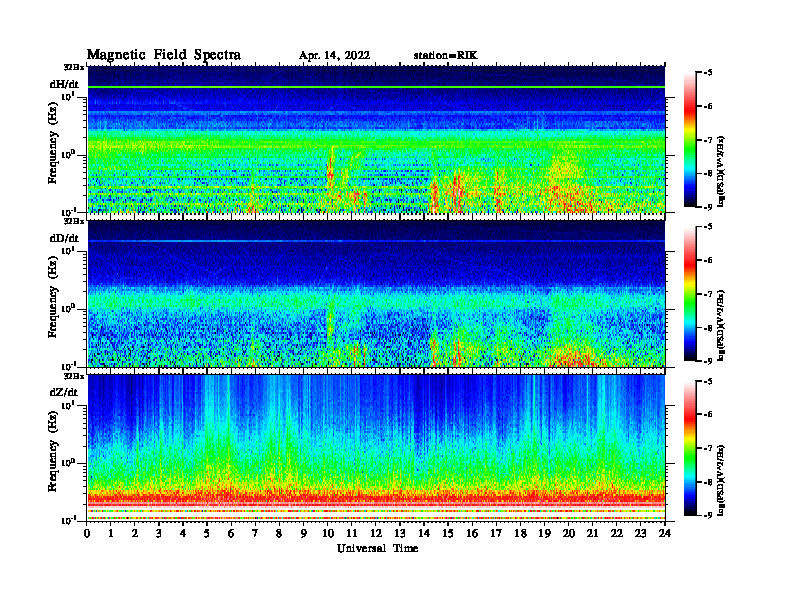Click the hour 11 tick label
Screen dimensions: 792x612
point(352,533)
